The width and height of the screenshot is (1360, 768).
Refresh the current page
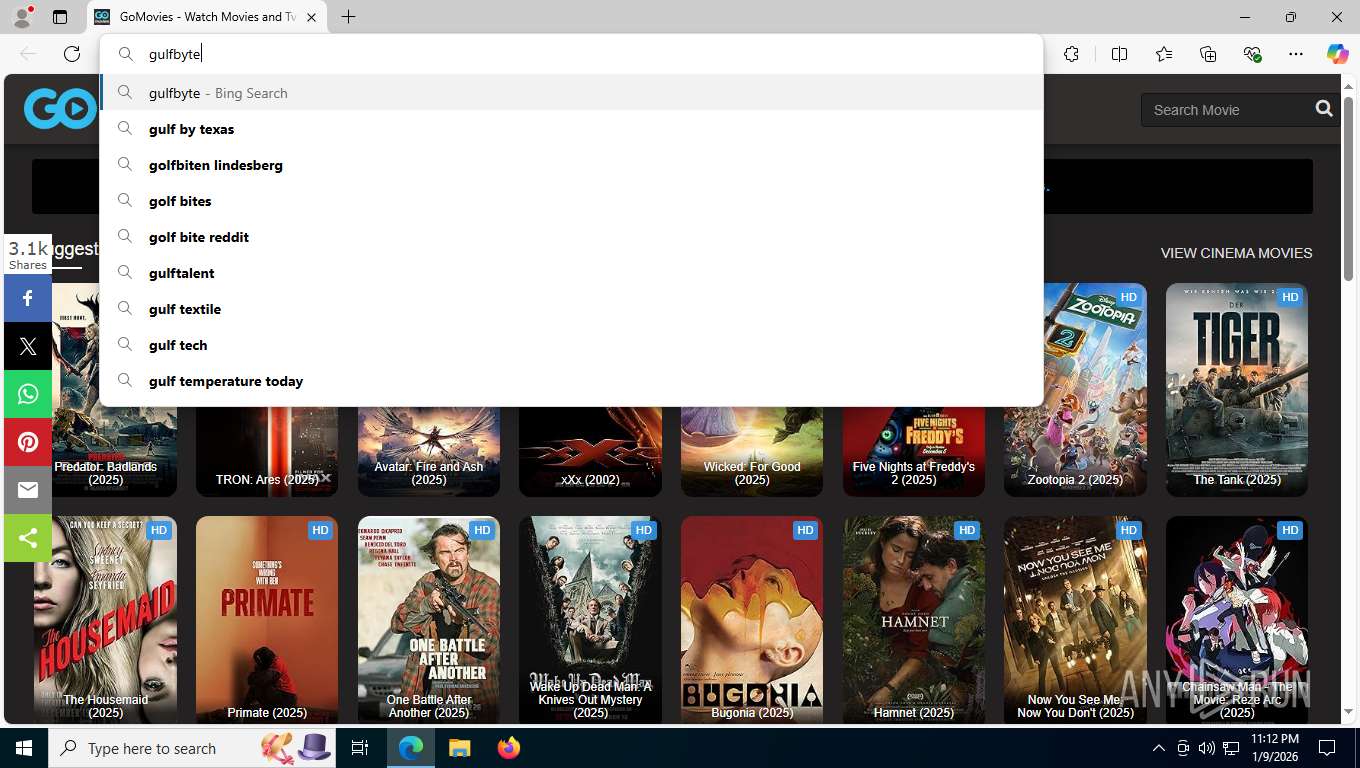click(x=72, y=54)
